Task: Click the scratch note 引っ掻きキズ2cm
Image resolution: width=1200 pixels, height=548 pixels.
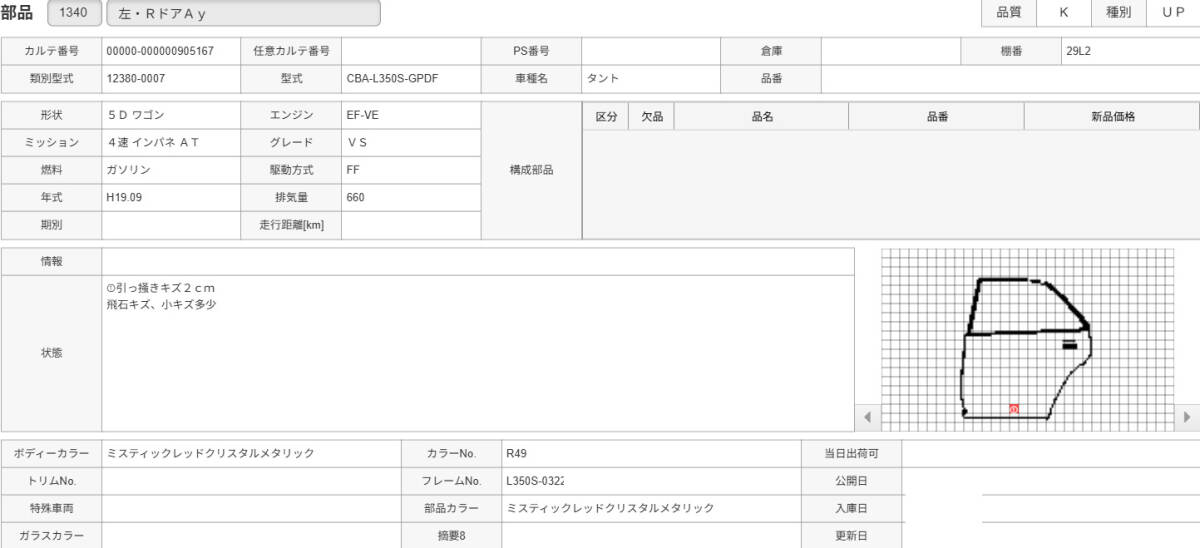Action: click(160, 288)
